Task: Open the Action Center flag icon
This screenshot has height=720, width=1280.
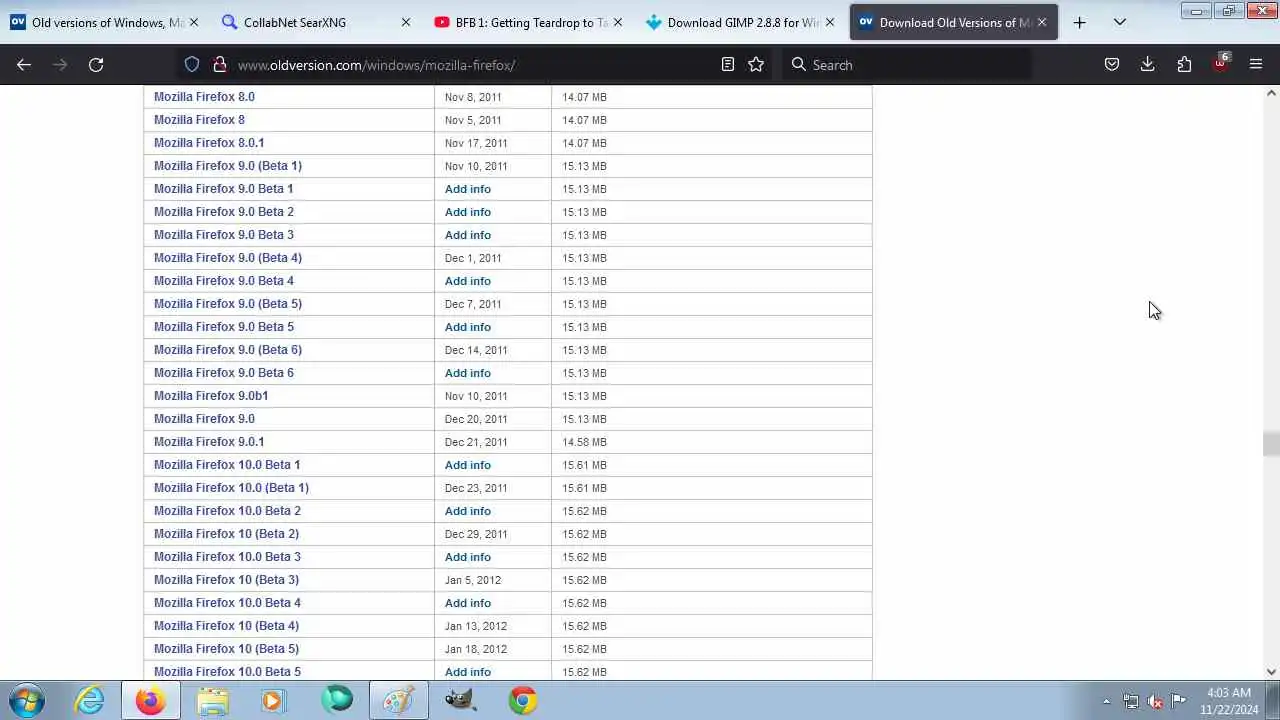Action: [x=1179, y=701]
